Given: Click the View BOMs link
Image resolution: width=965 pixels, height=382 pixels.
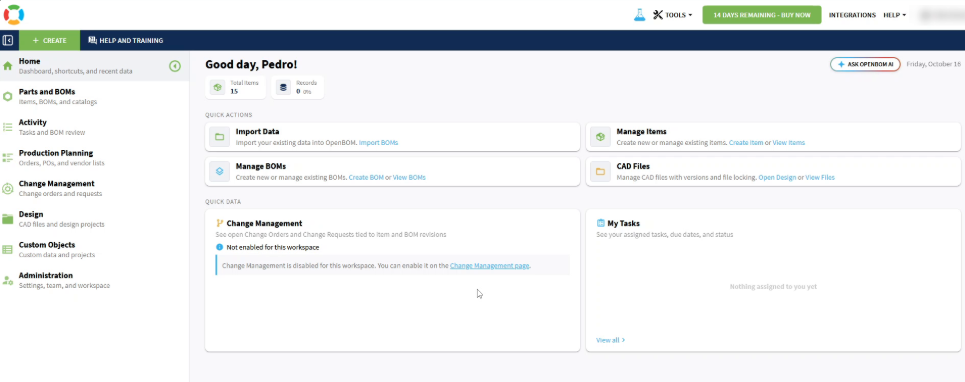Looking at the screenshot, I should pyautogui.click(x=409, y=177).
